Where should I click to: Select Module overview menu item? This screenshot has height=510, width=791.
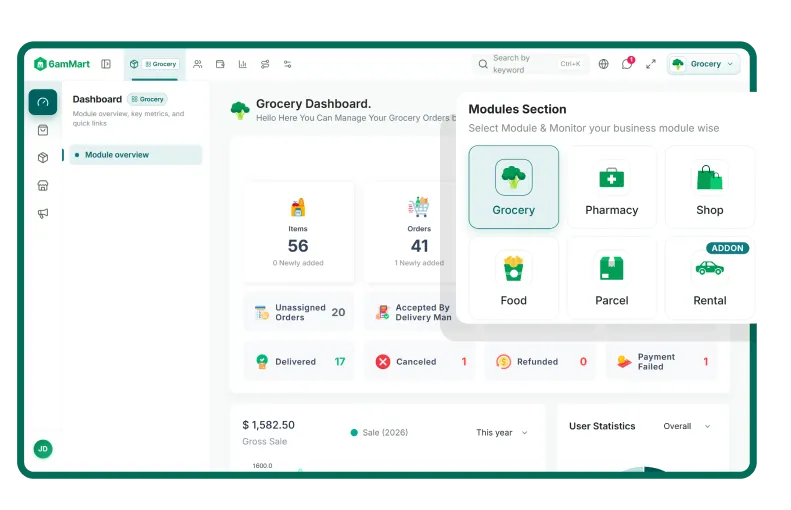coord(136,155)
